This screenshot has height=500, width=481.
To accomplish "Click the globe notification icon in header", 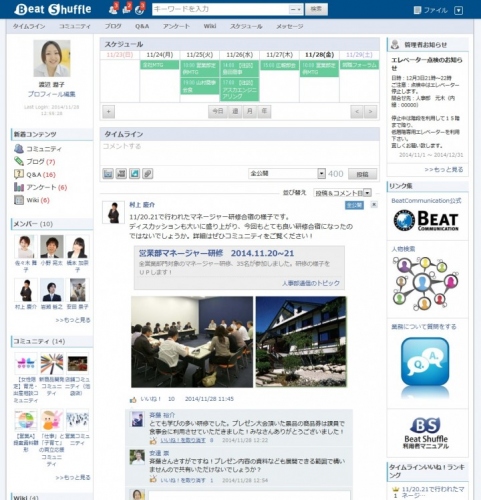I will coord(140,9).
